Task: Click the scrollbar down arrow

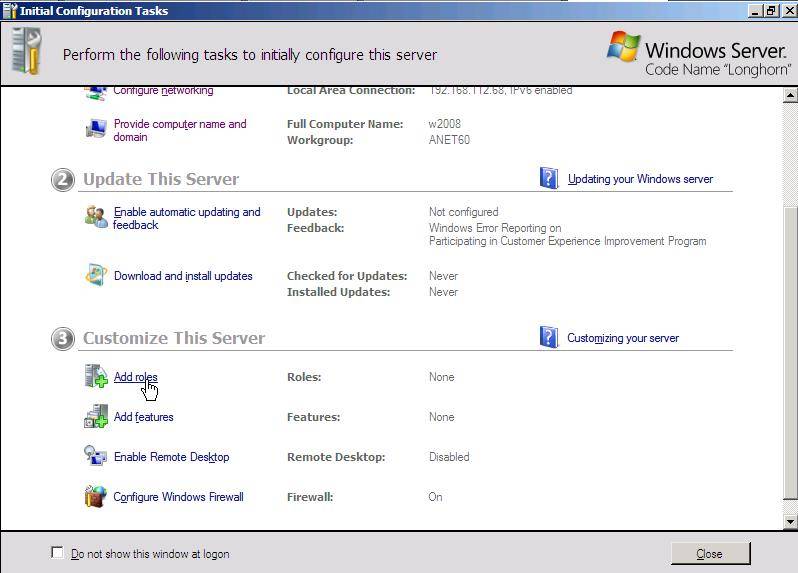Action: [790, 521]
